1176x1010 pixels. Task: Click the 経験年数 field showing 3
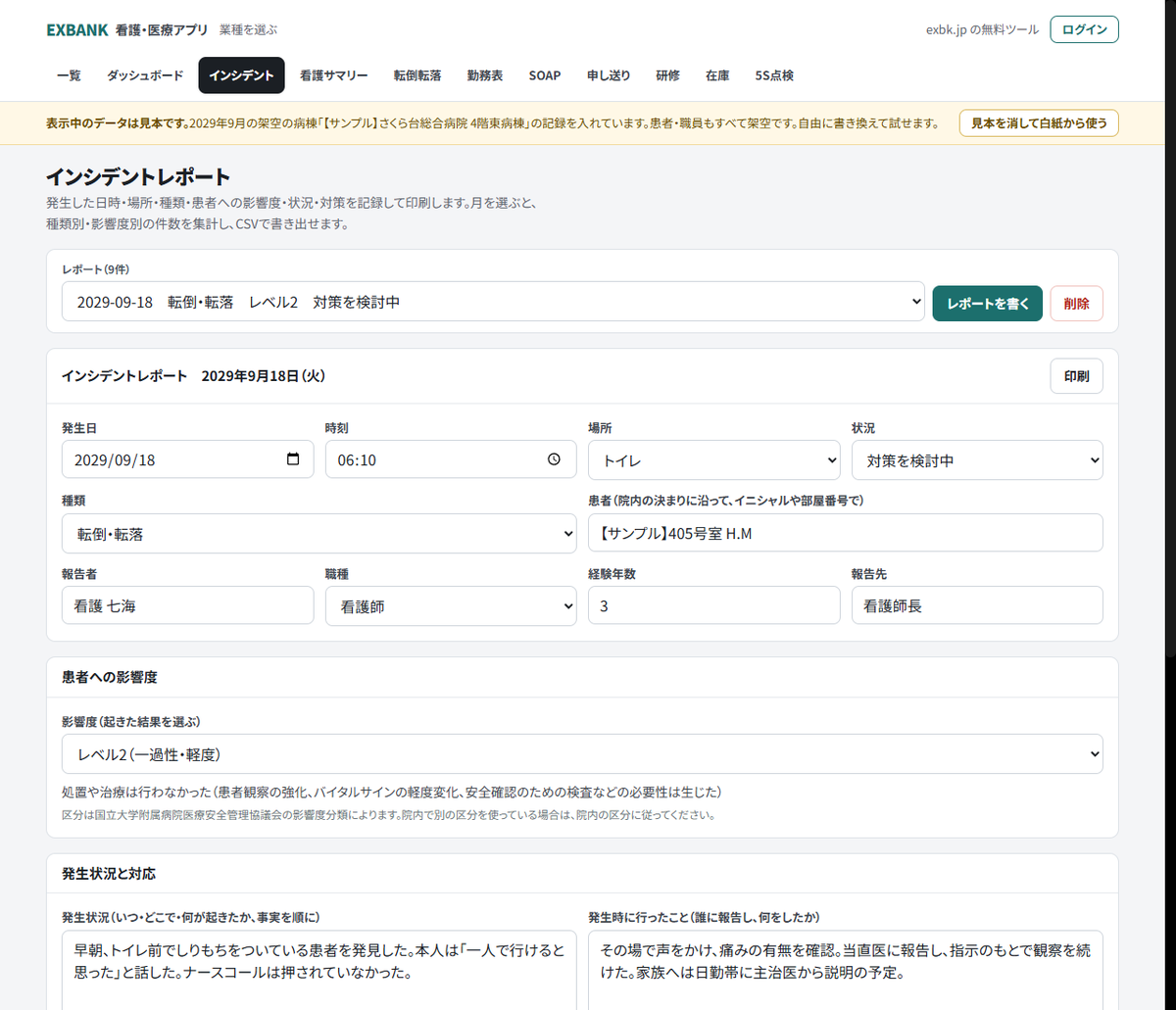713,605
